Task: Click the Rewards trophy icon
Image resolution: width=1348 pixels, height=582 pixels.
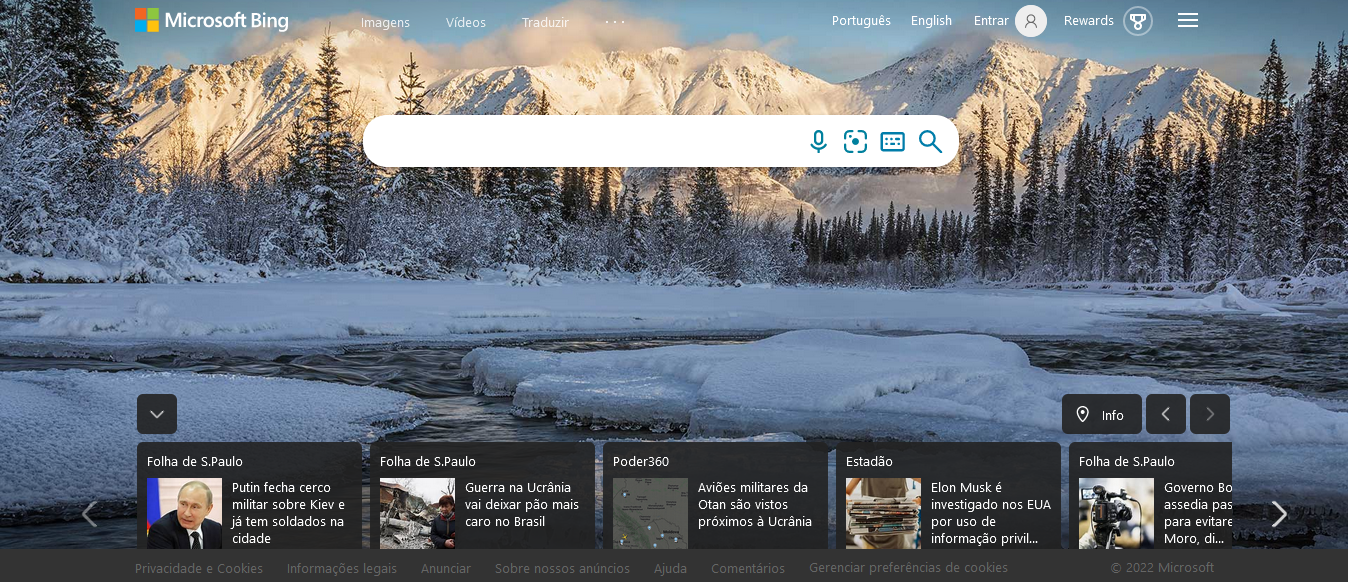Action: click(1137, 21)
